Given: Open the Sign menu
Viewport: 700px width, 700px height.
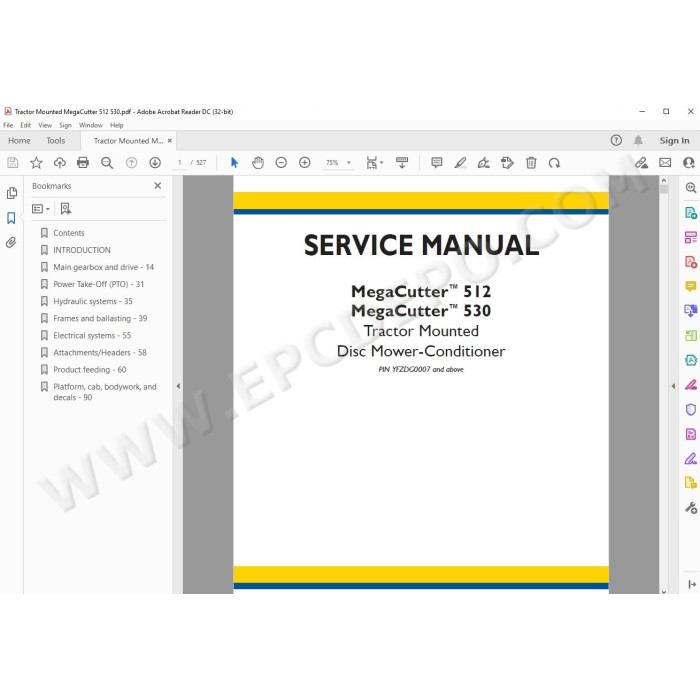Looking at the screenshot, I should (x=65, y=125).
